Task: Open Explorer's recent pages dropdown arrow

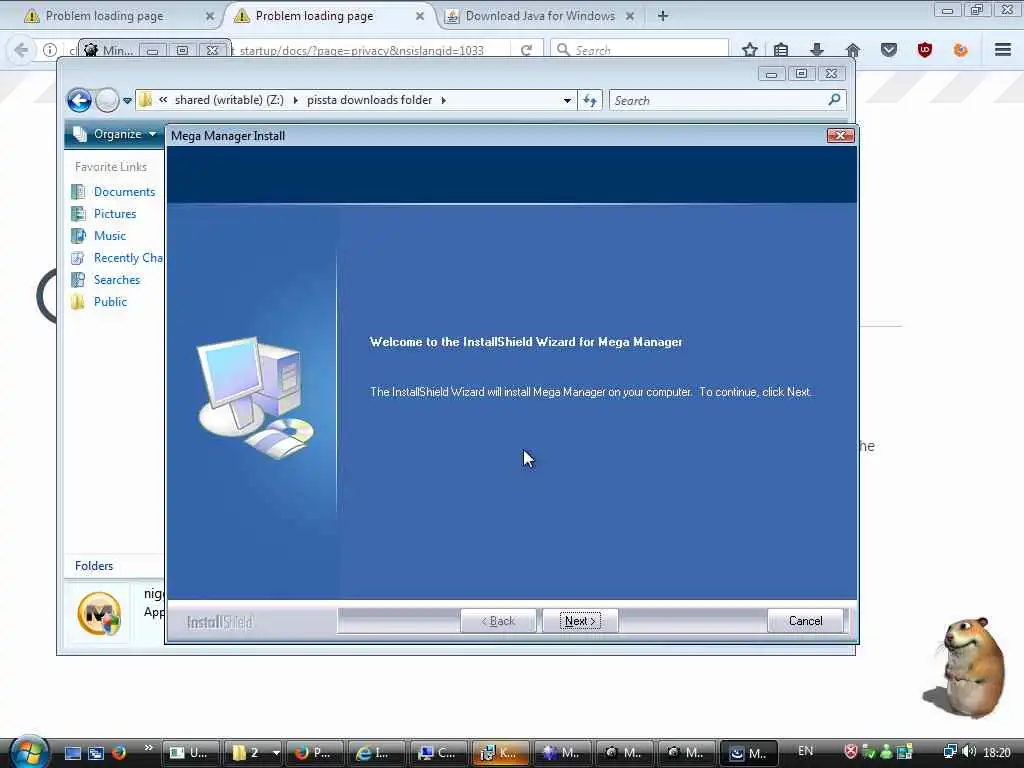Action: (127, 101)
